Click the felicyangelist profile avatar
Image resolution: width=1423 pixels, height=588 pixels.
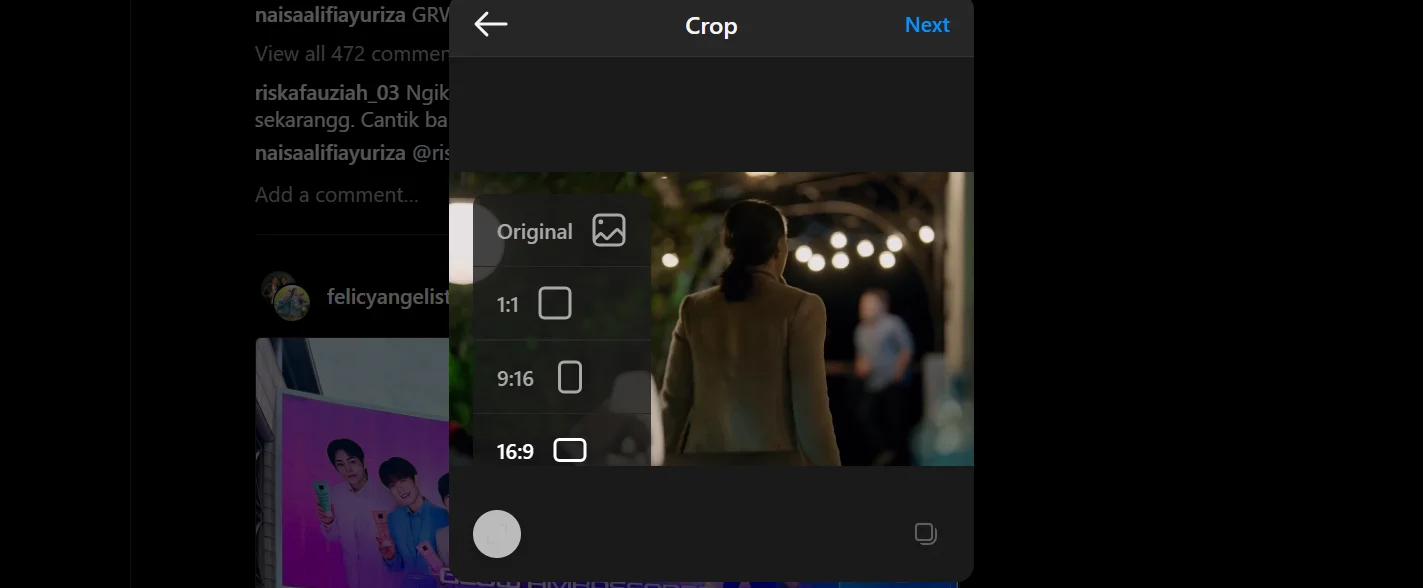coord(285,297)
